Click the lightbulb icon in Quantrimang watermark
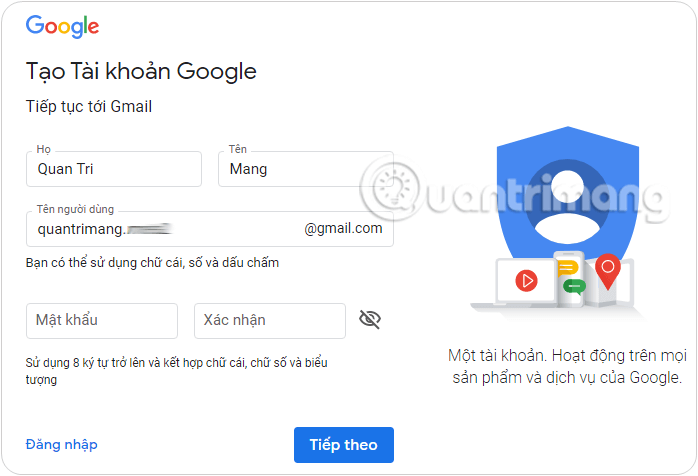This screenshot has height=476, width=698. pos(391,188)
